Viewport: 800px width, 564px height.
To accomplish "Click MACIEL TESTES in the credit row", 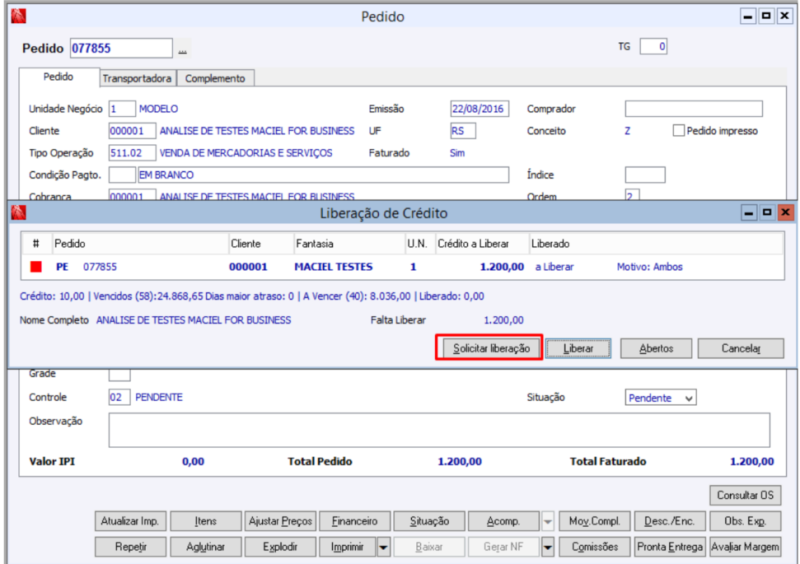I will pyautogui.click(x=333, y=266).
